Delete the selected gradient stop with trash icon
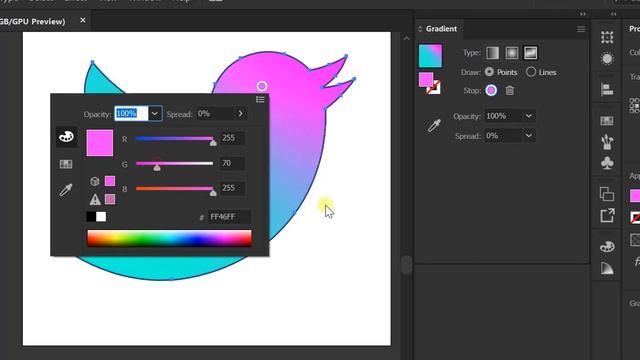Screen dimensions: 640x360 pyautogui.click(x=510, y=91)
